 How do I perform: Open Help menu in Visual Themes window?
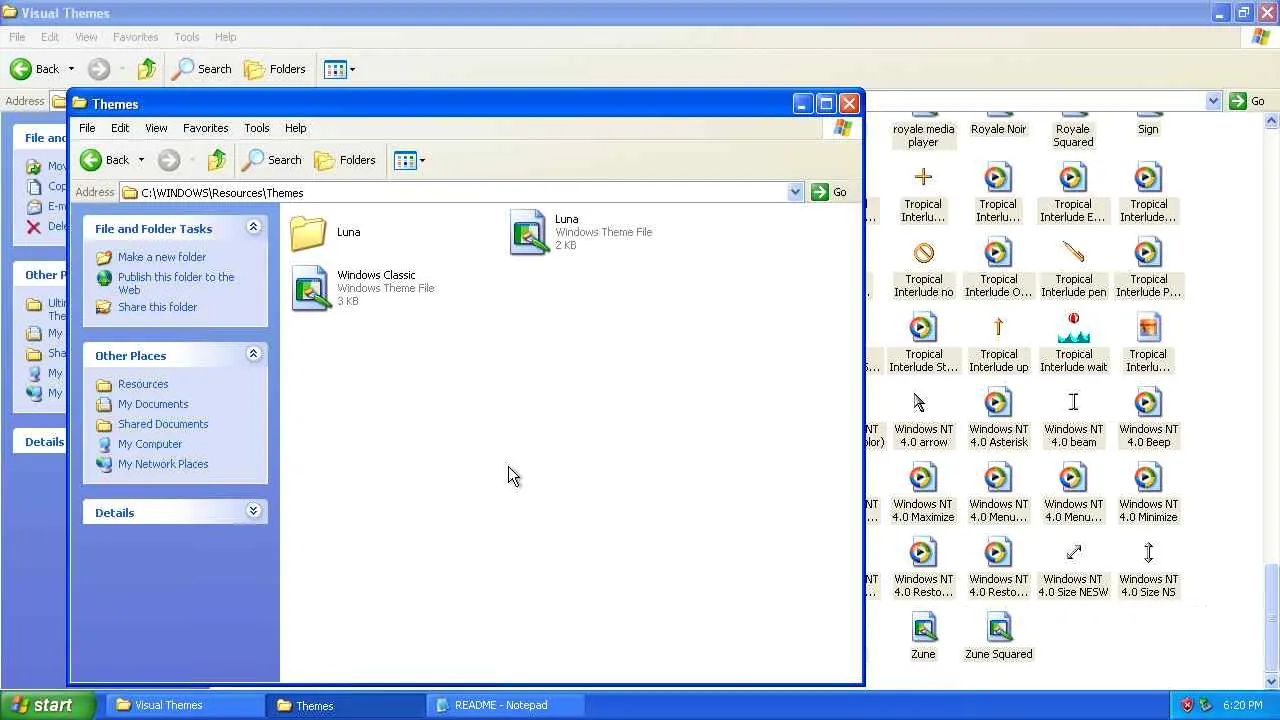pyautogui.click(x=225, y=37)
